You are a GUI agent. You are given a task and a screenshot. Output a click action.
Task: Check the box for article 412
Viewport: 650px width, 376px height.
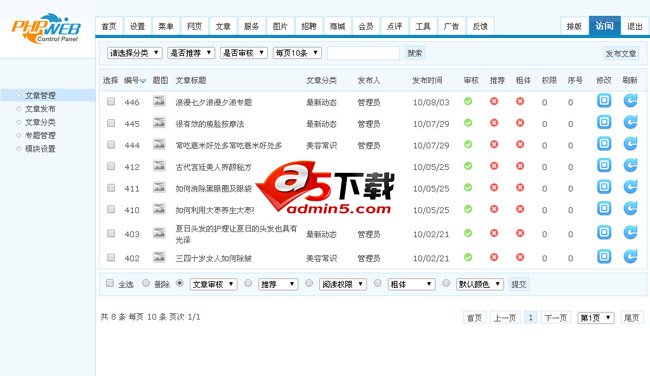click(x=111, y=166)
